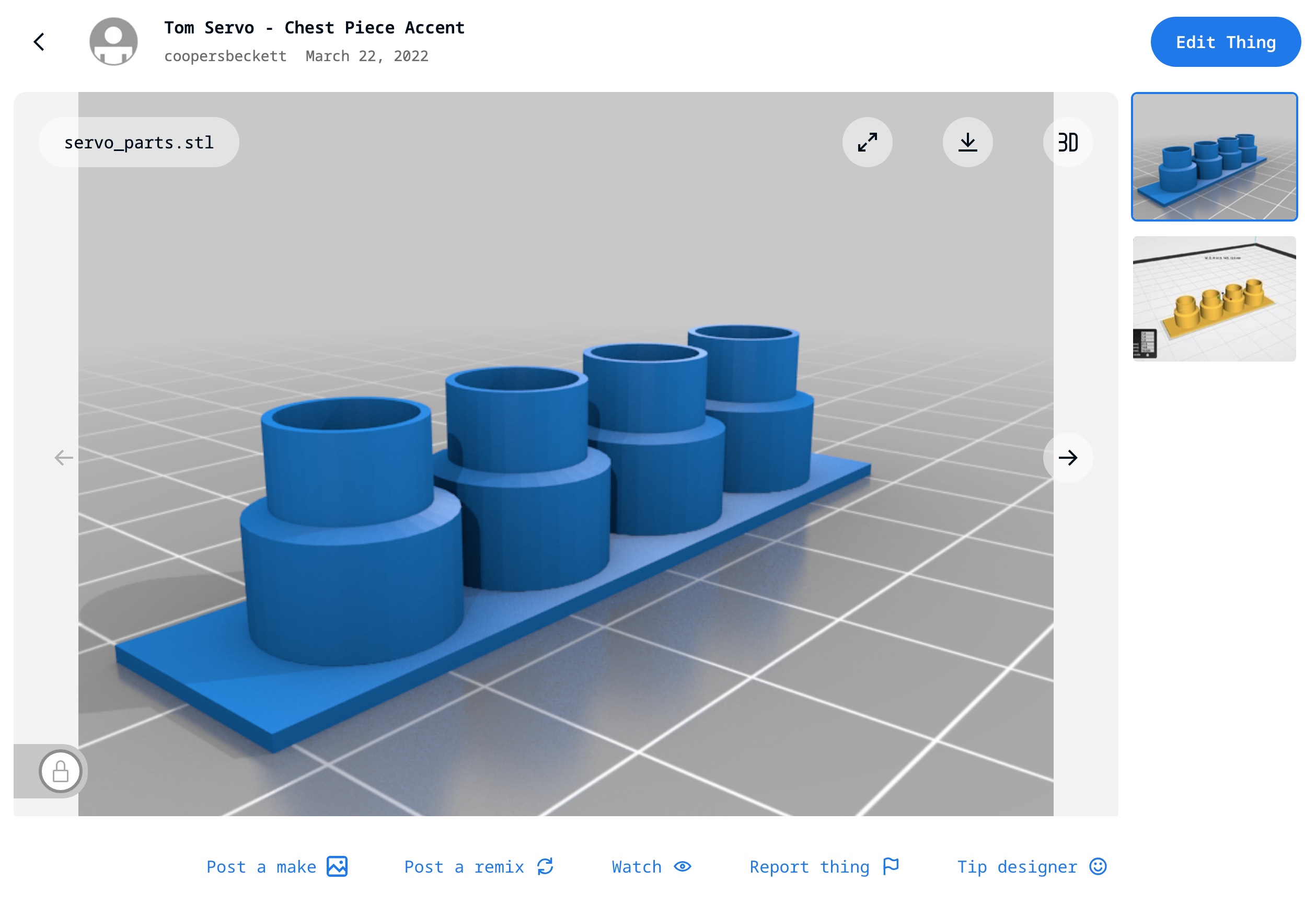Click the expand to fullscreen icon
This screenshot has height=905, width=1316.
867,142
